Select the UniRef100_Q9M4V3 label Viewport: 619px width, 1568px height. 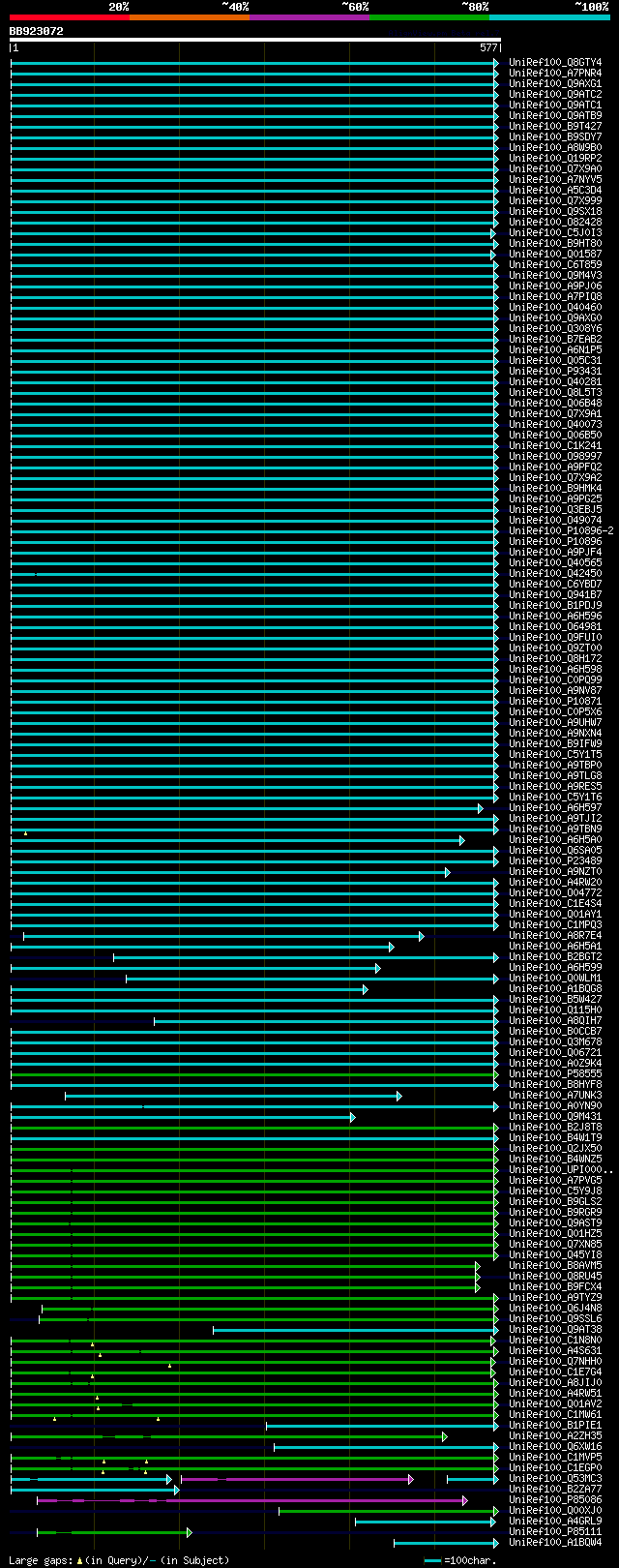555,276
